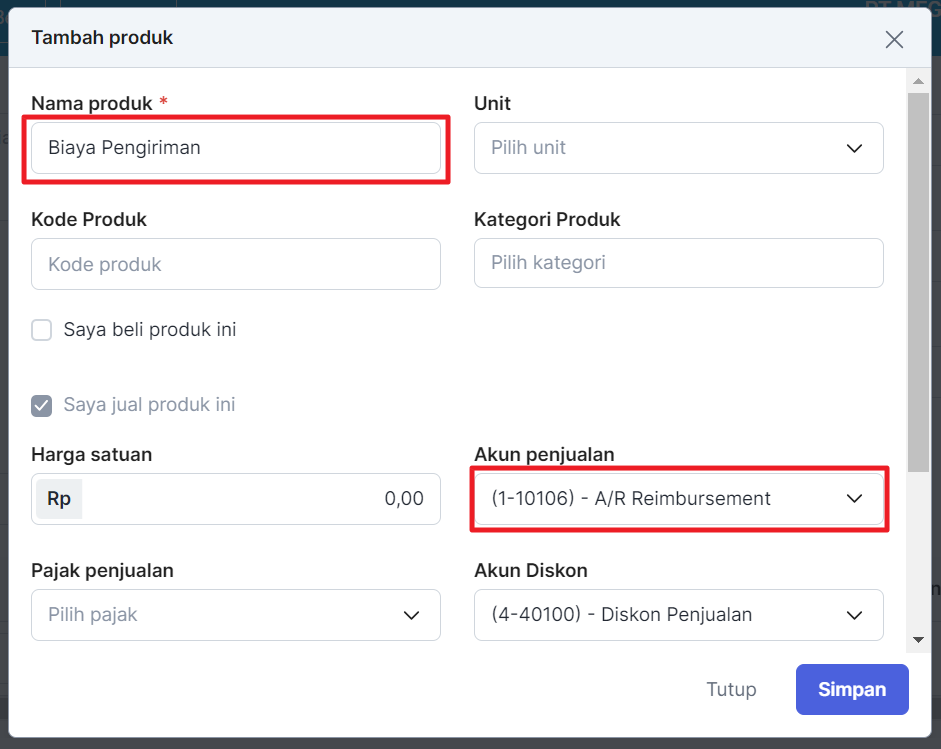Open the Unit dropdown
This screenshot has height=749, width=941.
tap(678, 148)
